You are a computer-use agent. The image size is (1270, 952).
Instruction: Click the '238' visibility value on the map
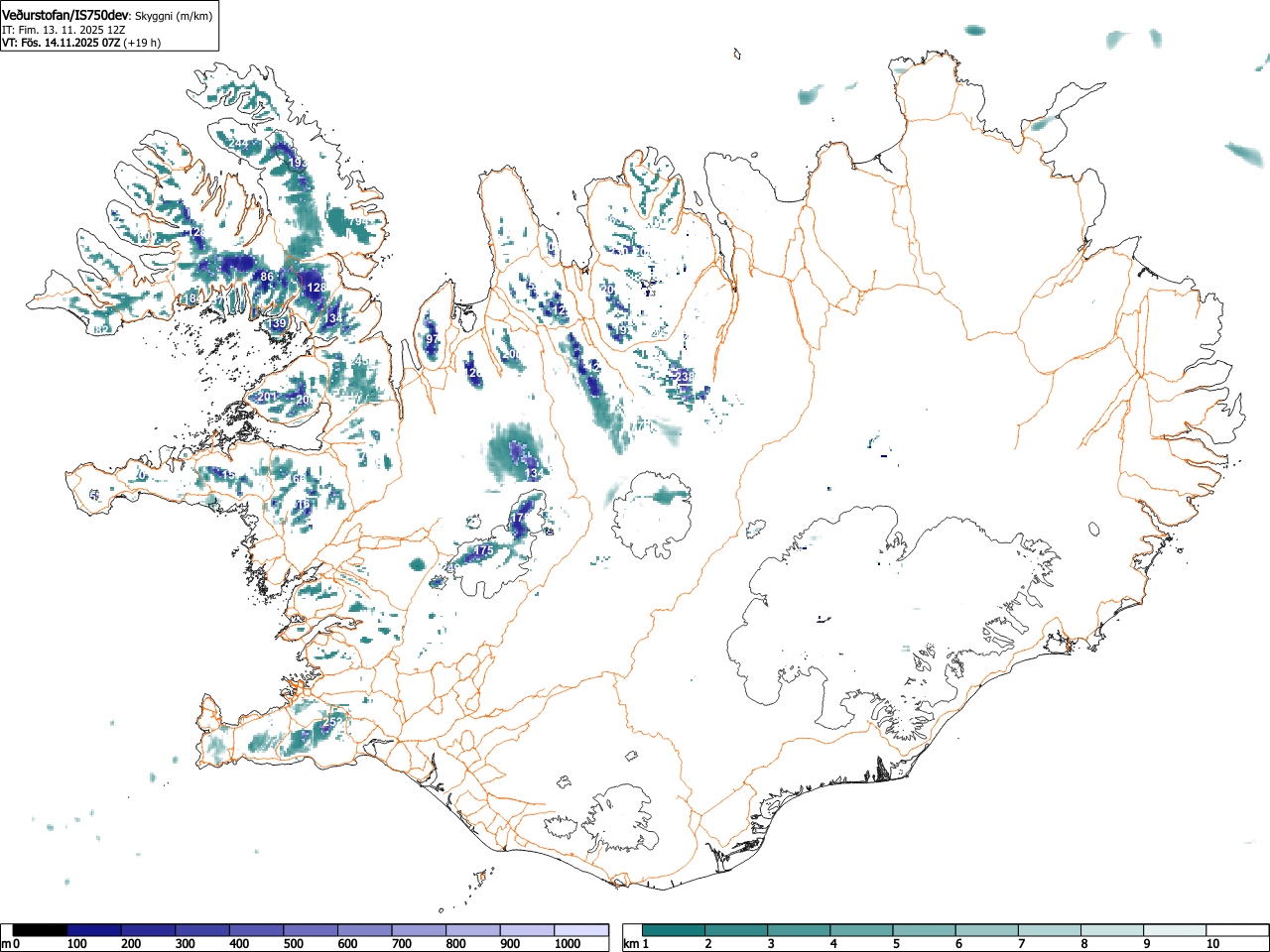pyautogui.click(x=686, y=376)
